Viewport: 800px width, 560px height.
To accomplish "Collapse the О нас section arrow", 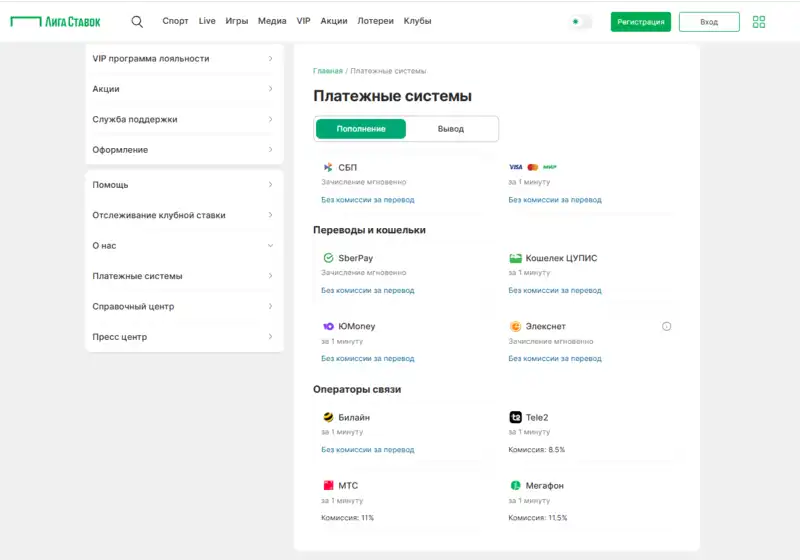I will (x=270, y=245).
